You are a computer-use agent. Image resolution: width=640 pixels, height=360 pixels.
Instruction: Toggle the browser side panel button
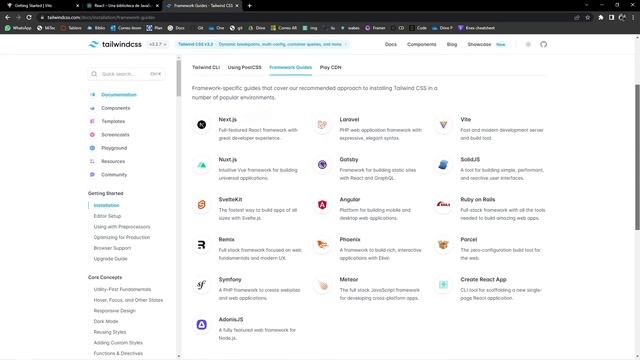611,18
